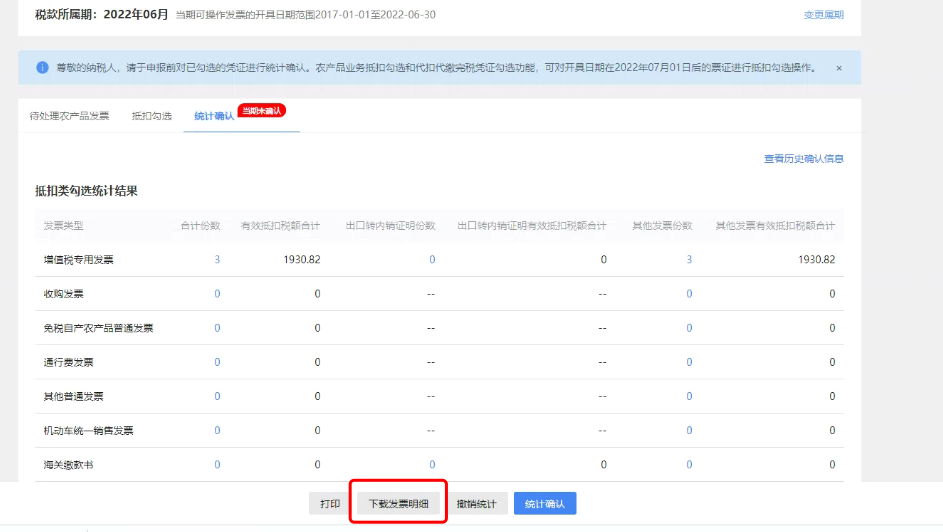The image size is (943, 532).
Task: Open the 收购发票 其他发票份数 link 0
Action: tap(689, 294)
